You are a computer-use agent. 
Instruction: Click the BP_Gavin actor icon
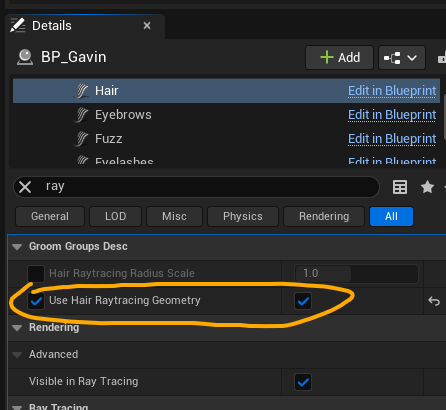coord(25,57)
